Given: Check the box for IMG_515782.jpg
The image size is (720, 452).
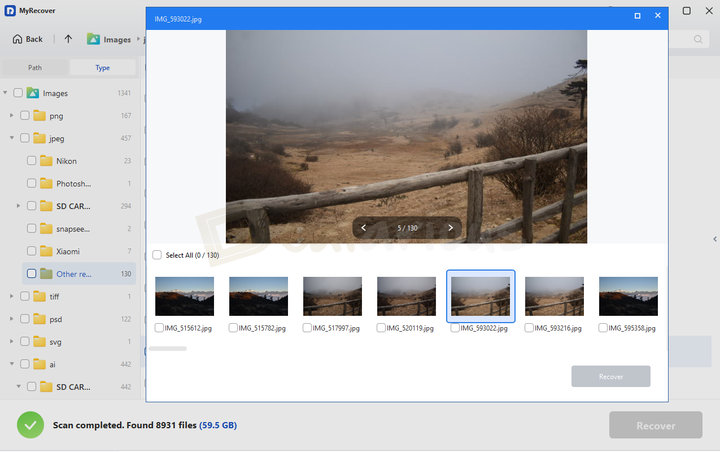Looking at the screenshot, I should coord(233,328).
